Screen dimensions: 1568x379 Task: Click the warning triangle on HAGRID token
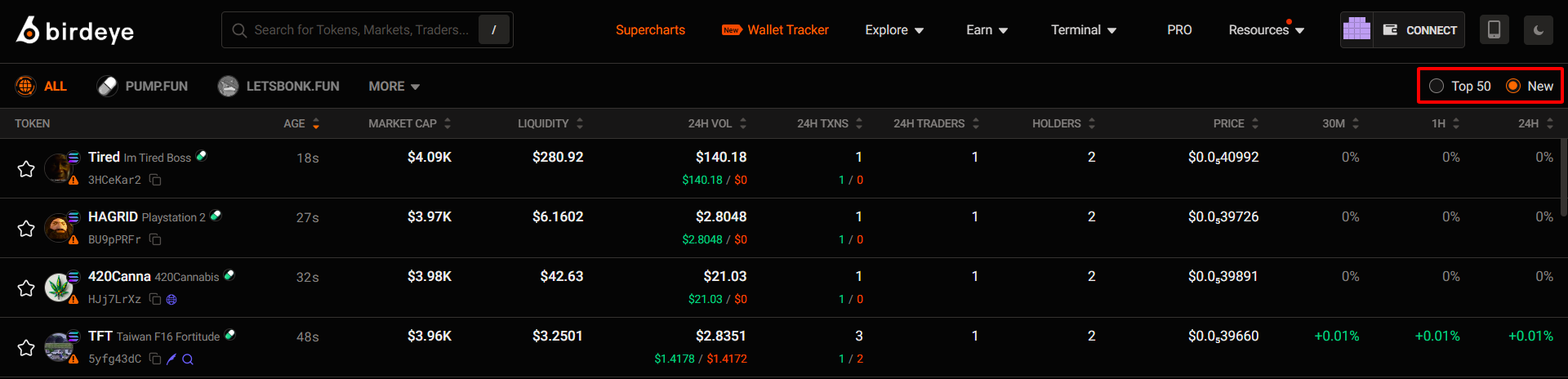click(73, 239)
